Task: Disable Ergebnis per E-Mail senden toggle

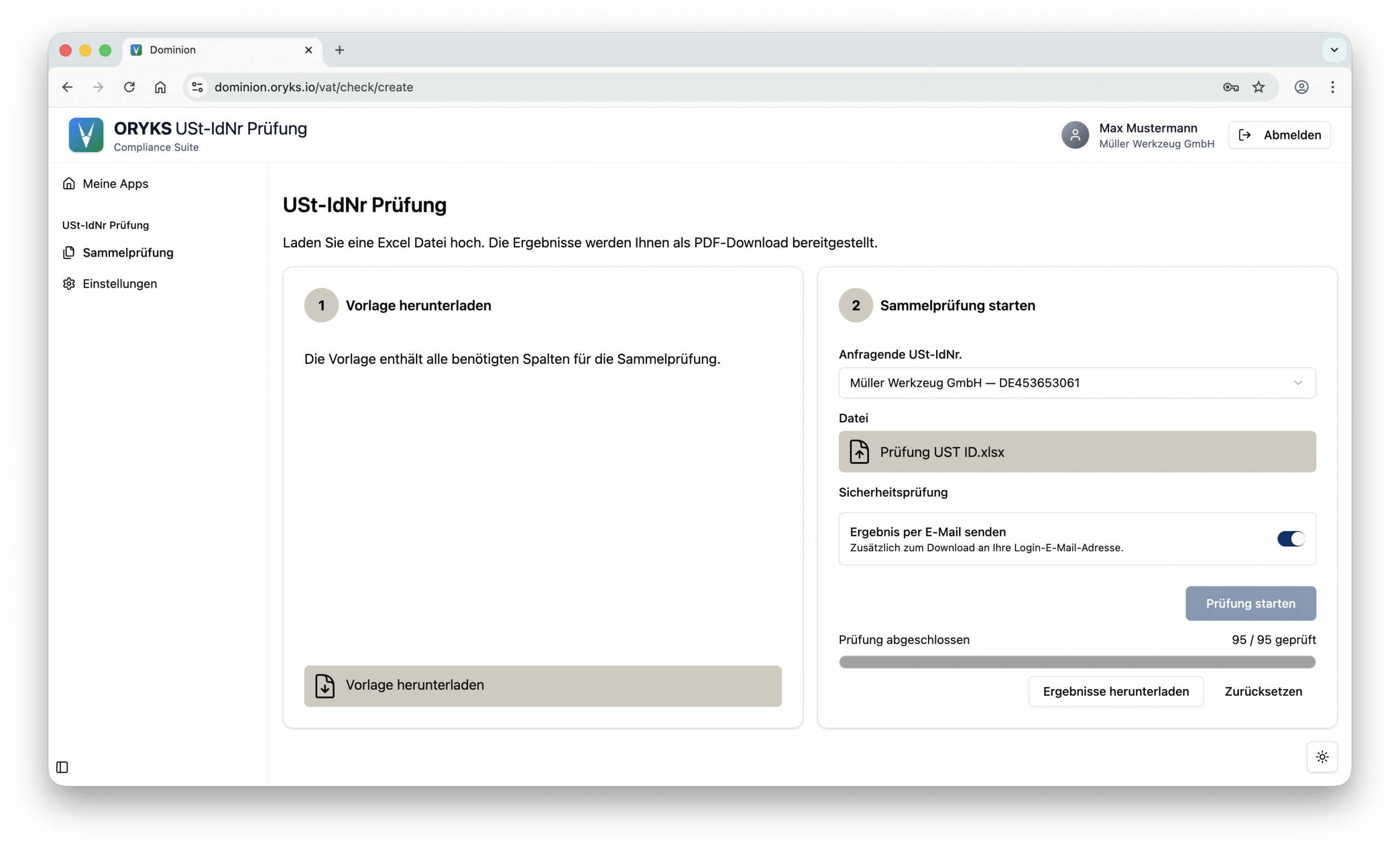Action: point(1290,539)
